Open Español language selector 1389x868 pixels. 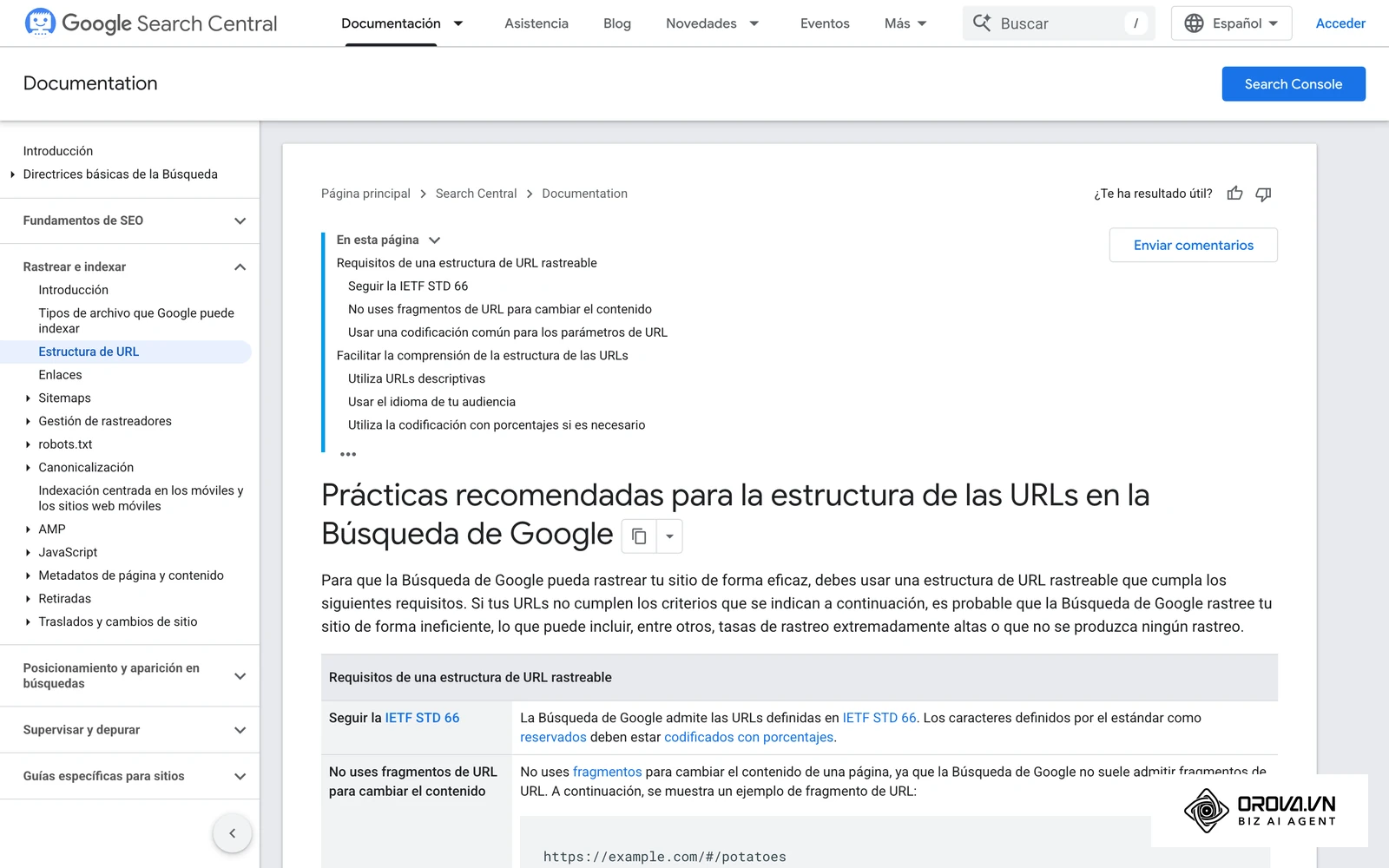pyautogui.click(x=1231, y=23)
